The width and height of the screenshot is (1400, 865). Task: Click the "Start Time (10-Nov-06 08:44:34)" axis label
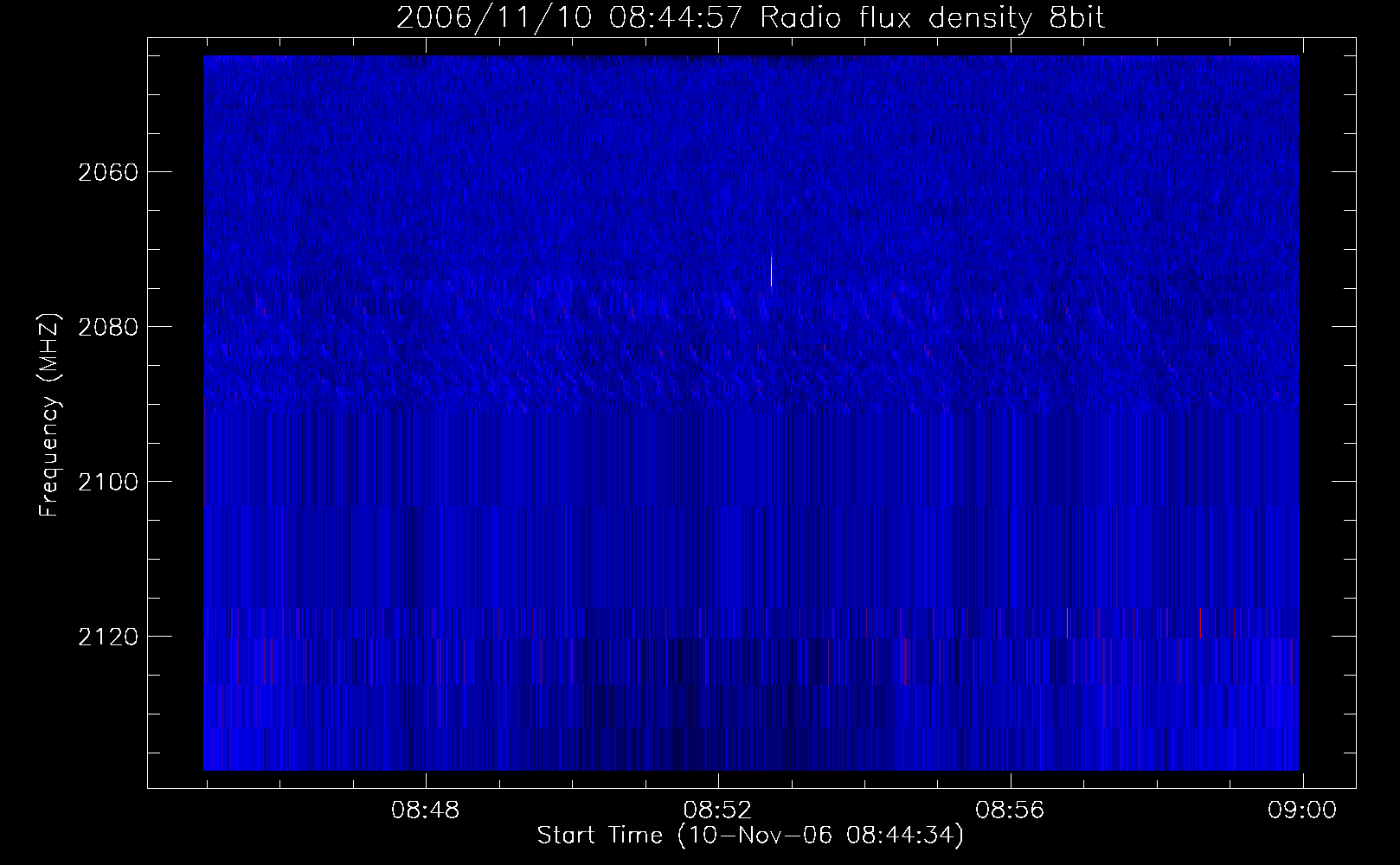tap(750, 836)
